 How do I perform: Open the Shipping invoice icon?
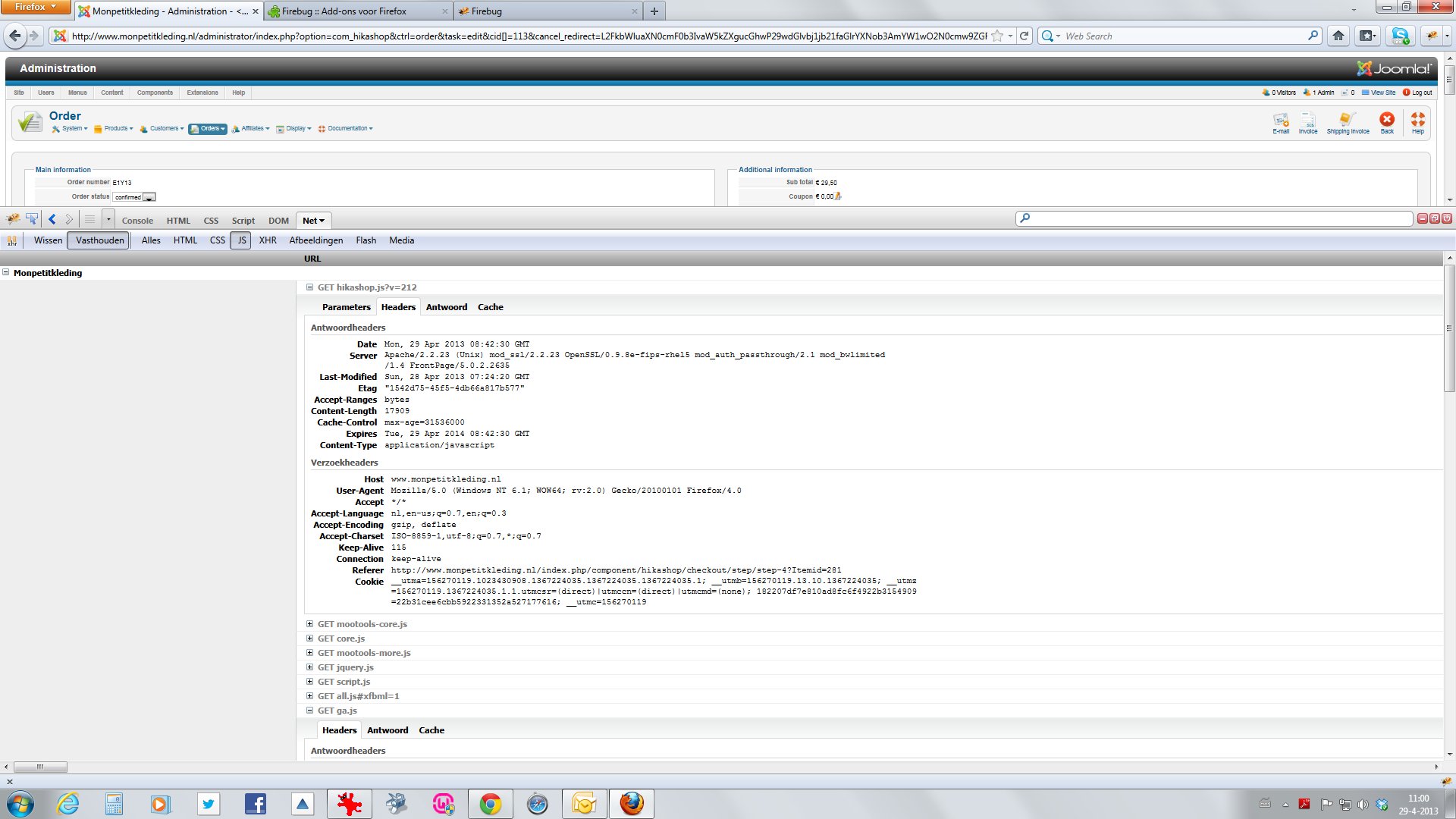tap(1347, 121)
